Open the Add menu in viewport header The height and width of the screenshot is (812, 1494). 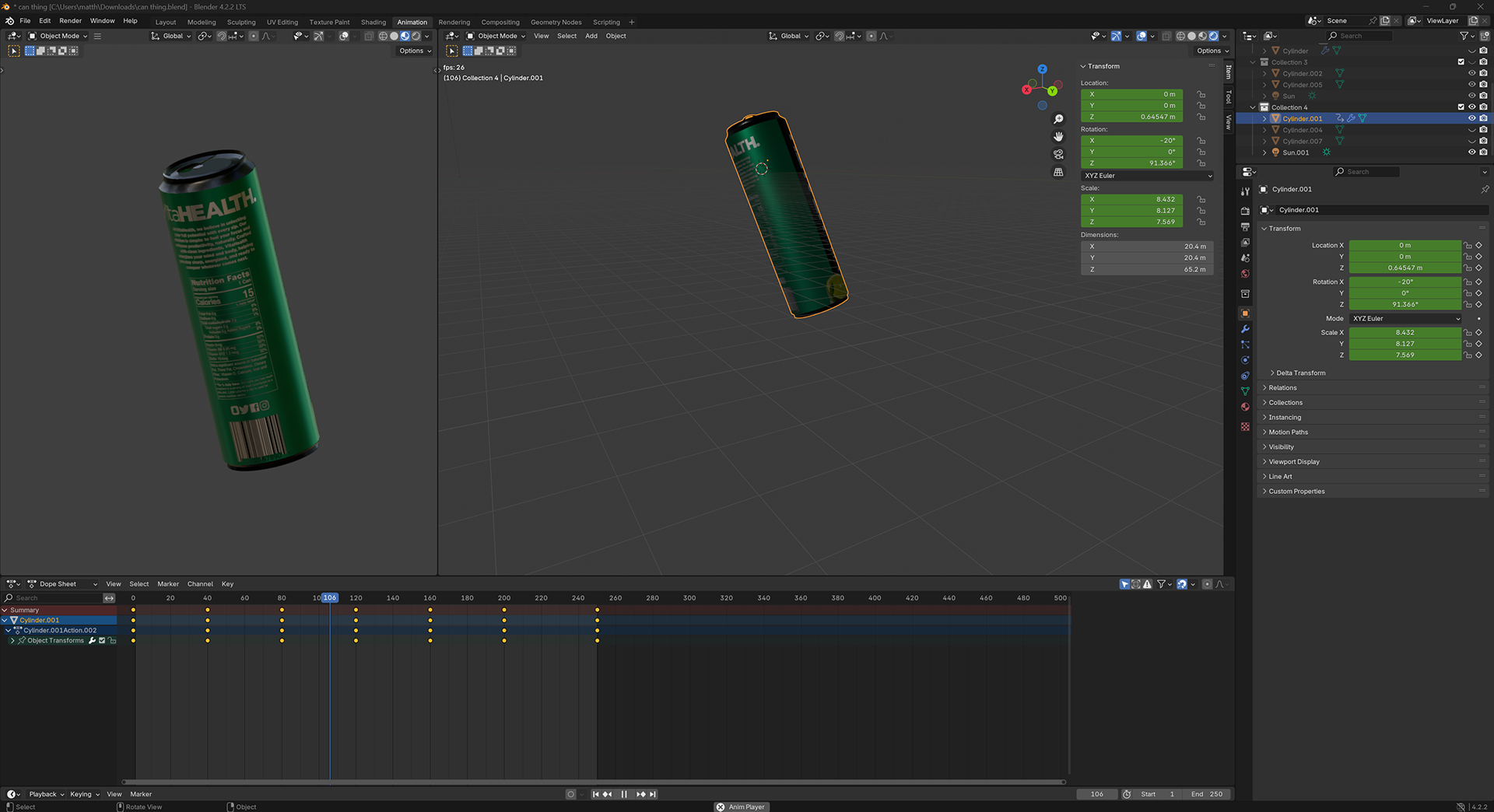[591, 36]
